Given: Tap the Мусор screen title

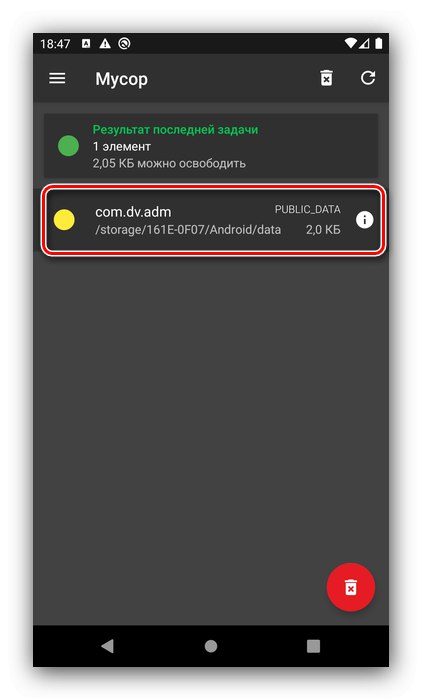Looking at the screenshot, I should click(121, 79).
